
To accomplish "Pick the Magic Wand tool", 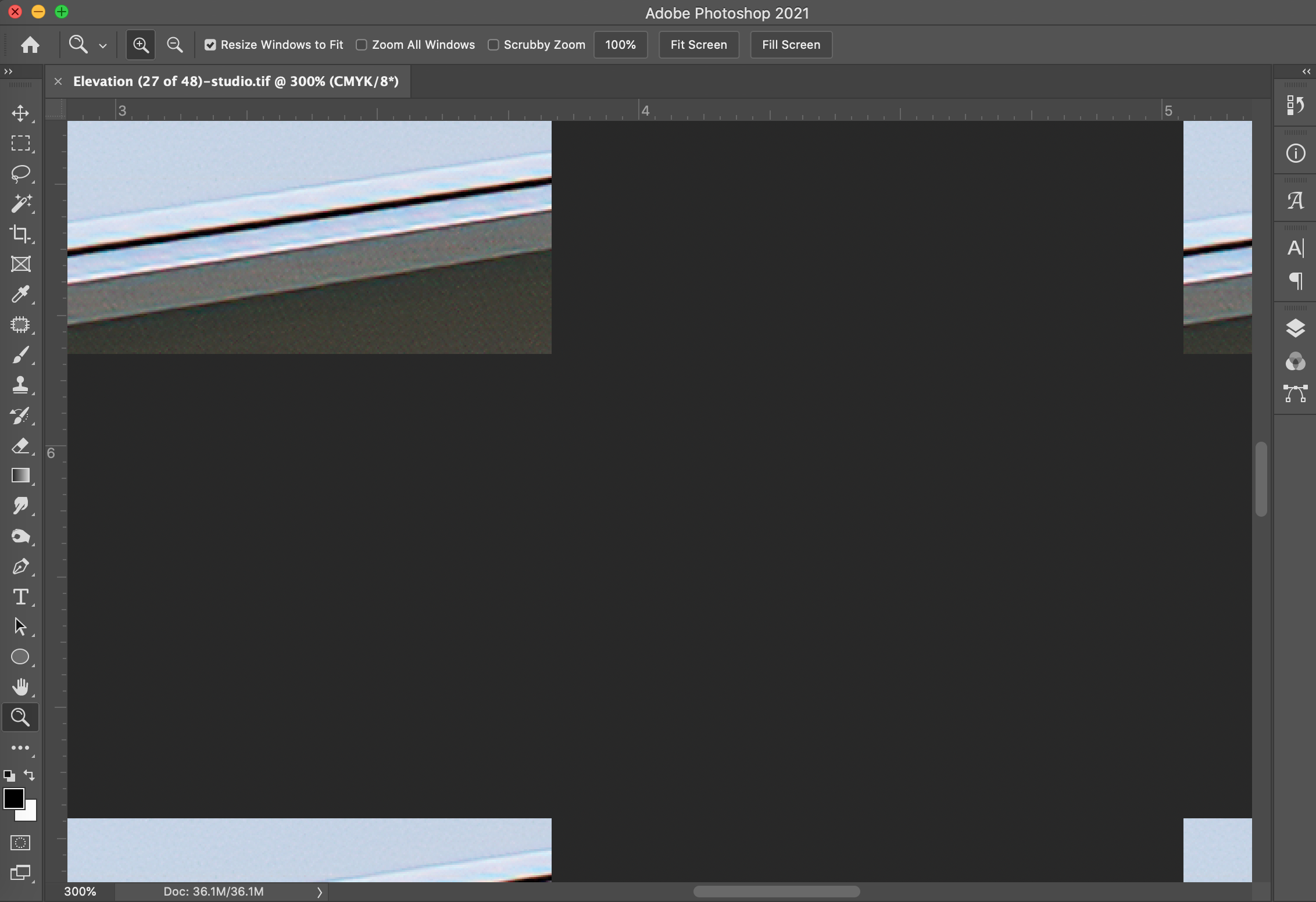I will tap(20, 203).
